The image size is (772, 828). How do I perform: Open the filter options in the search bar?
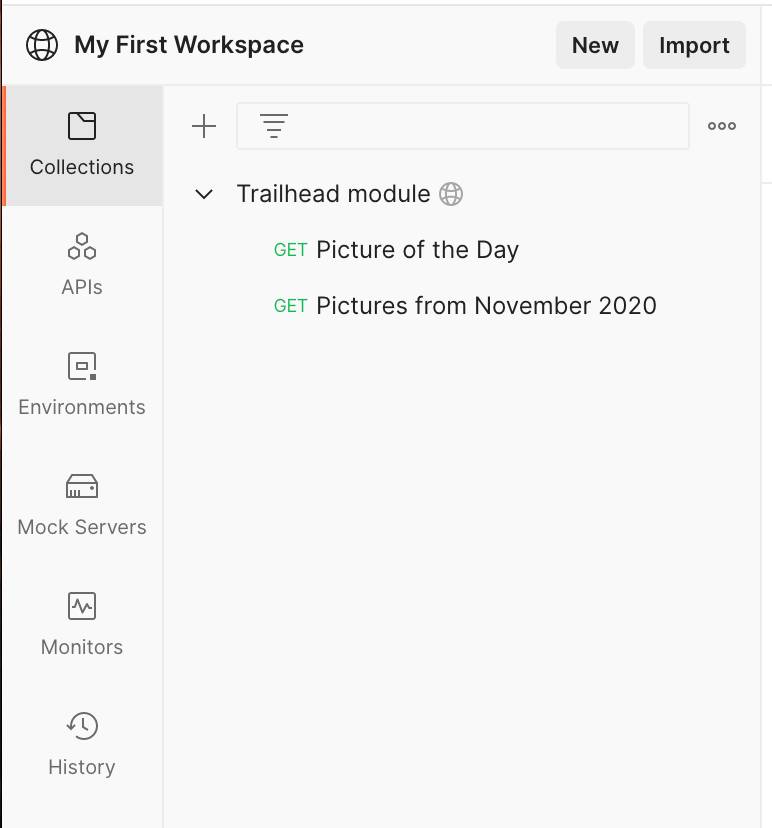tap(274, 126)
